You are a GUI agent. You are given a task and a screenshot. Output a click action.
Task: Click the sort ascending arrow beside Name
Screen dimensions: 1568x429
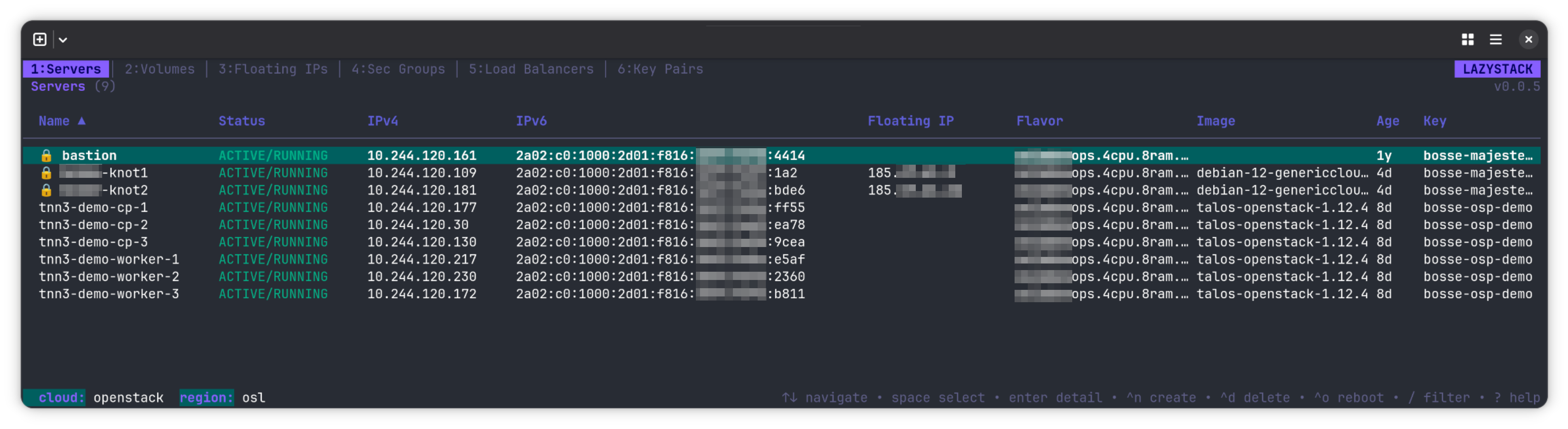pyautogui.click(x=82, y=121)
